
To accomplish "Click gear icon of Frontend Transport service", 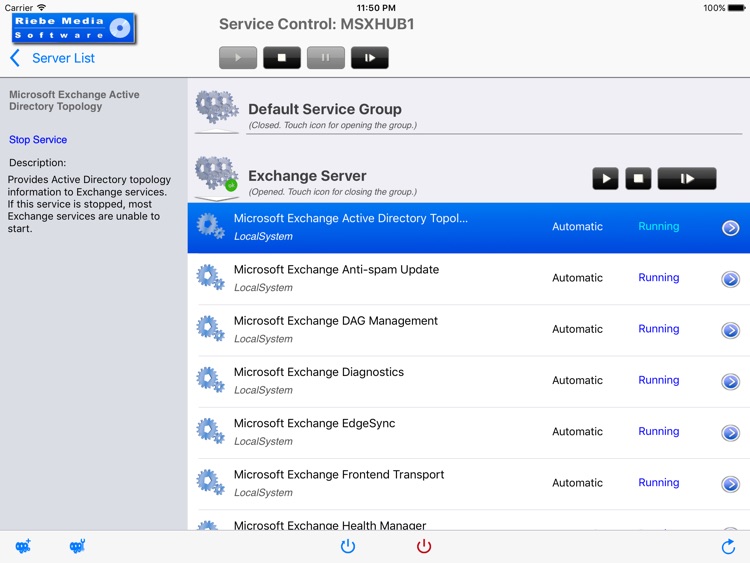I will (210, 482).
